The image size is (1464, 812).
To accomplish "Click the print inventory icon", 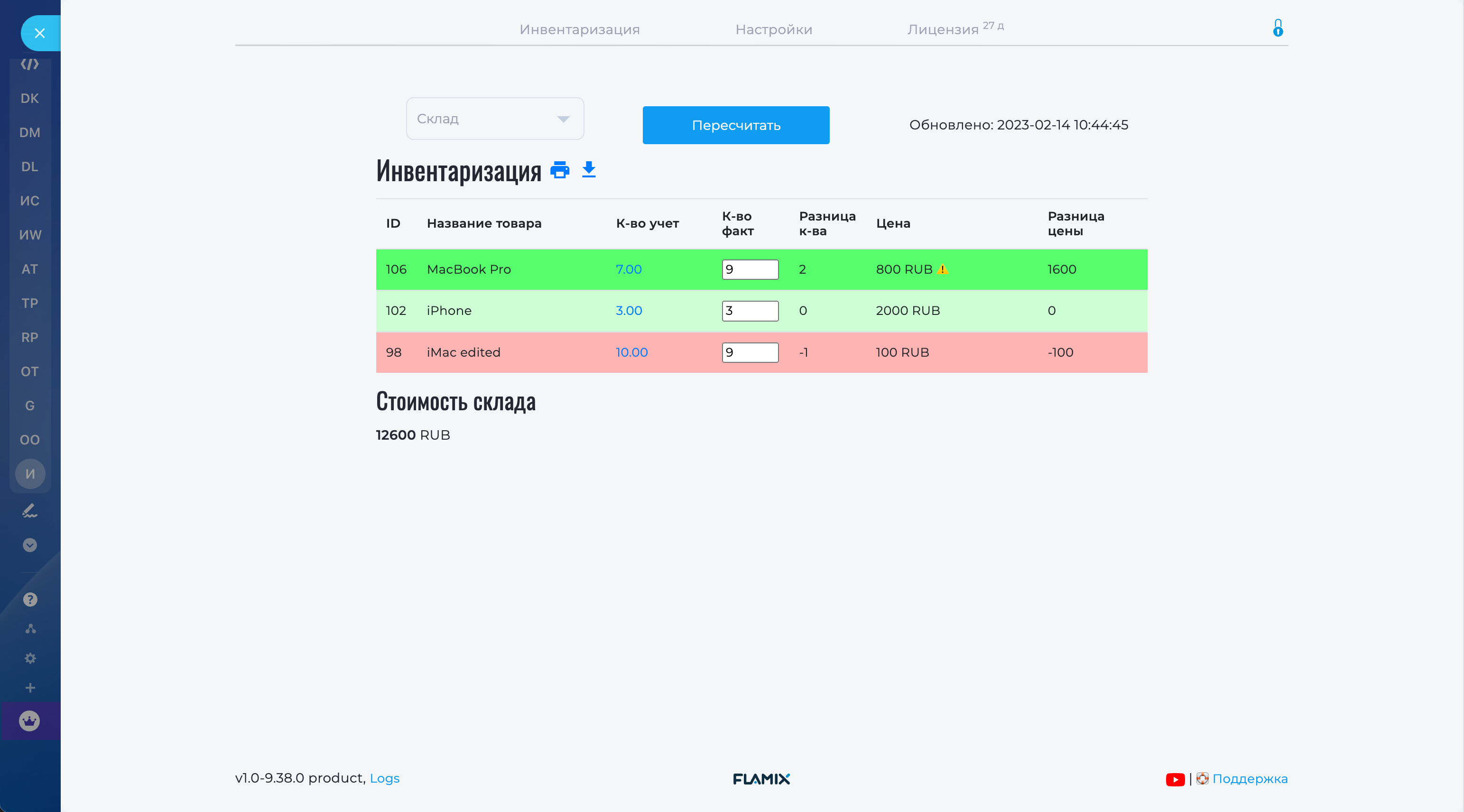I will point(560,170).
